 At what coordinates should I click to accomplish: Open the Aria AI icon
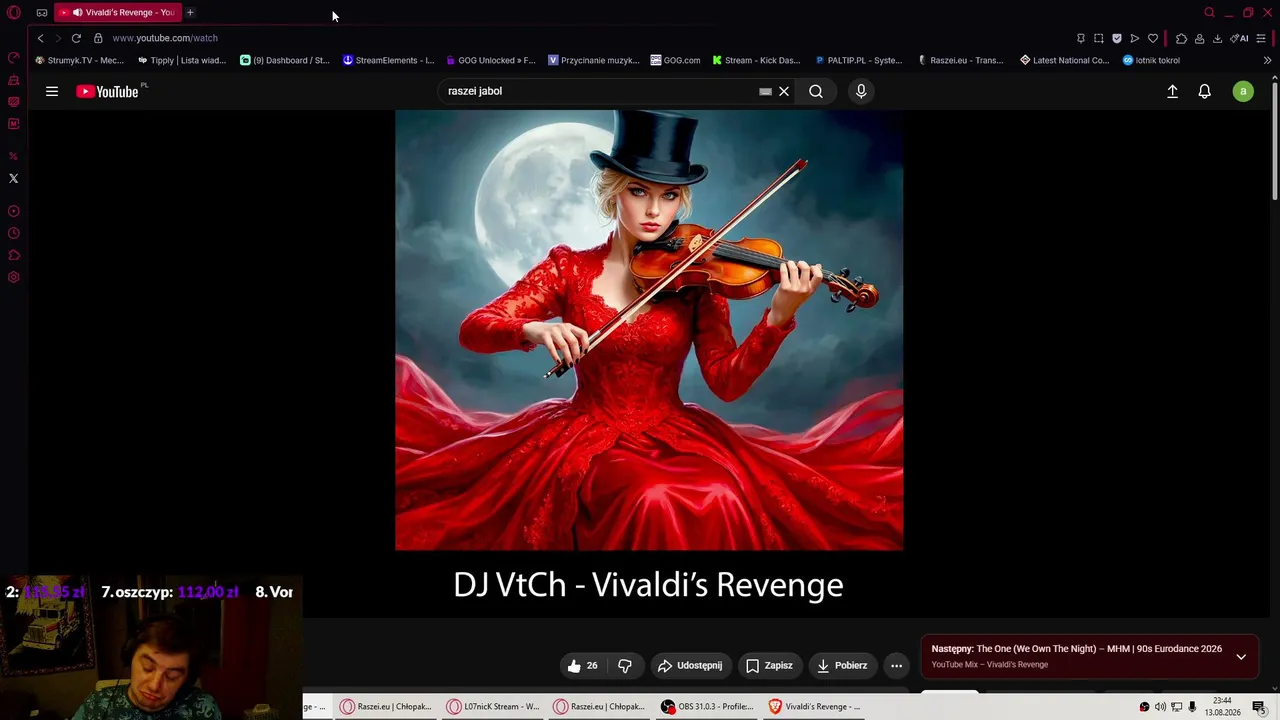[x=1239, y=38]
